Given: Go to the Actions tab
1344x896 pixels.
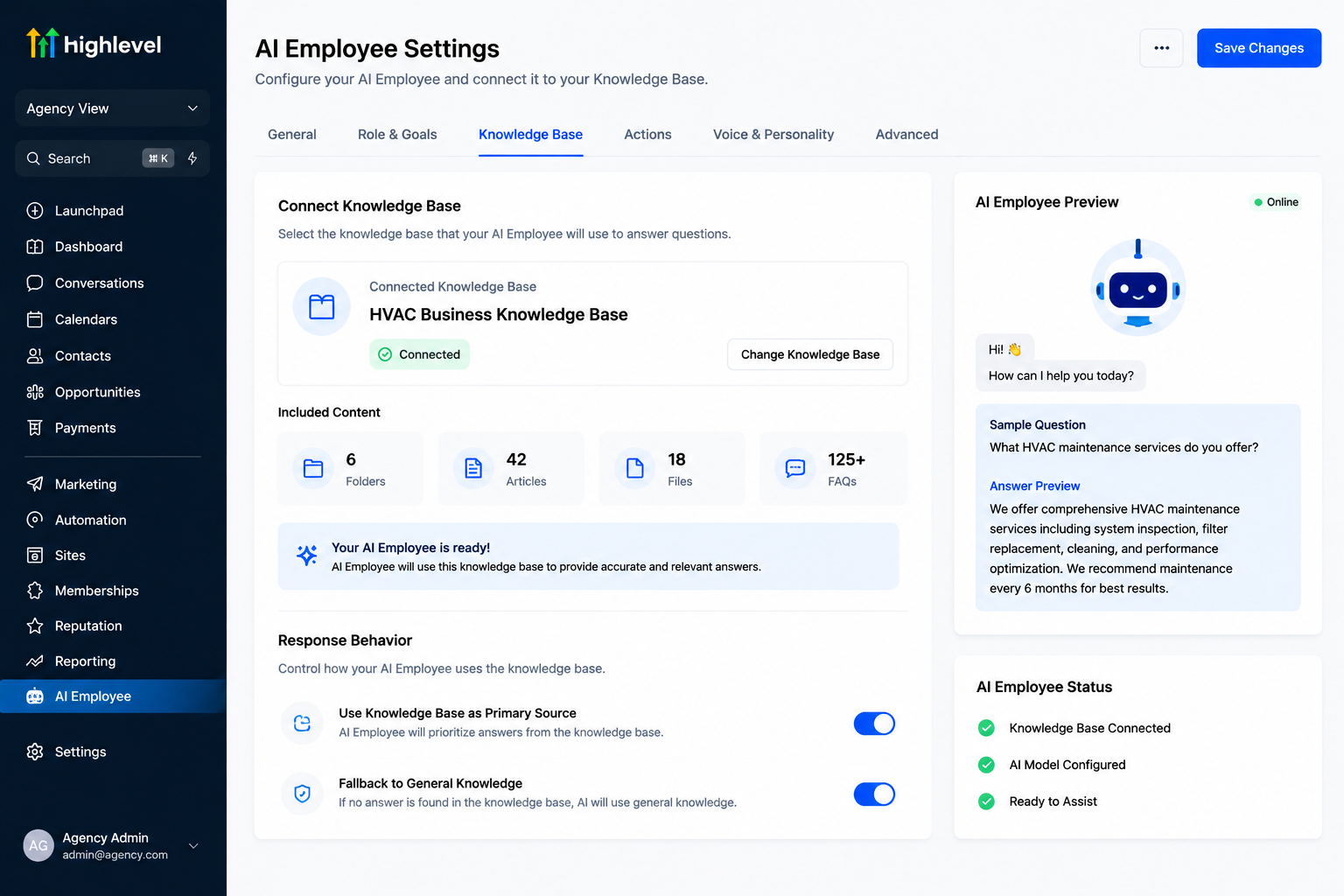Looking at the screenshot, I should point(647,135).
